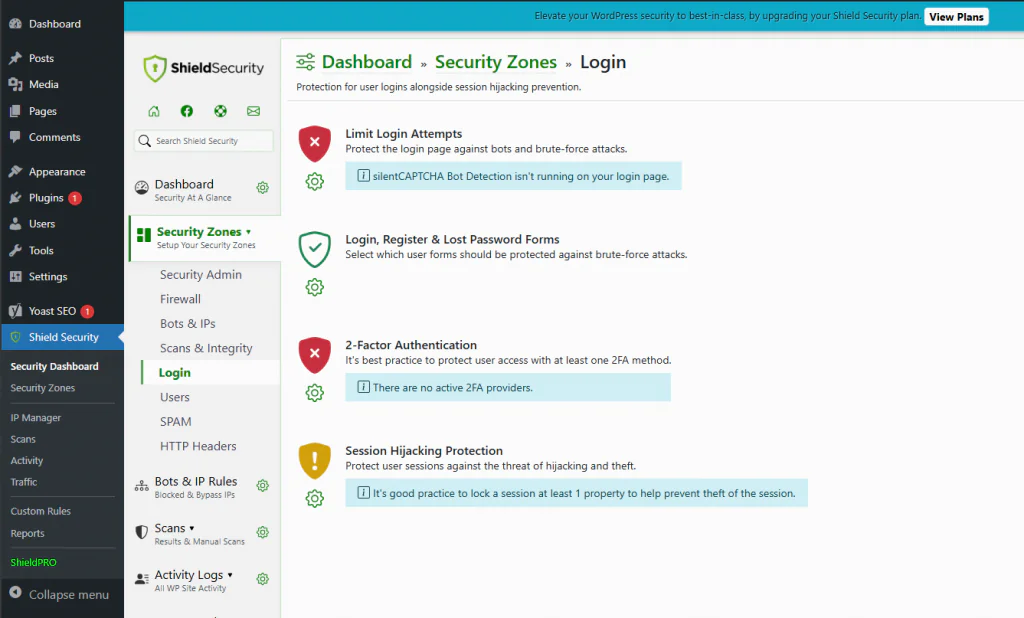The image size is (1024, 618).
Task: Click the info icon in silentCAPTCHA notice
Action: (363, 176)
